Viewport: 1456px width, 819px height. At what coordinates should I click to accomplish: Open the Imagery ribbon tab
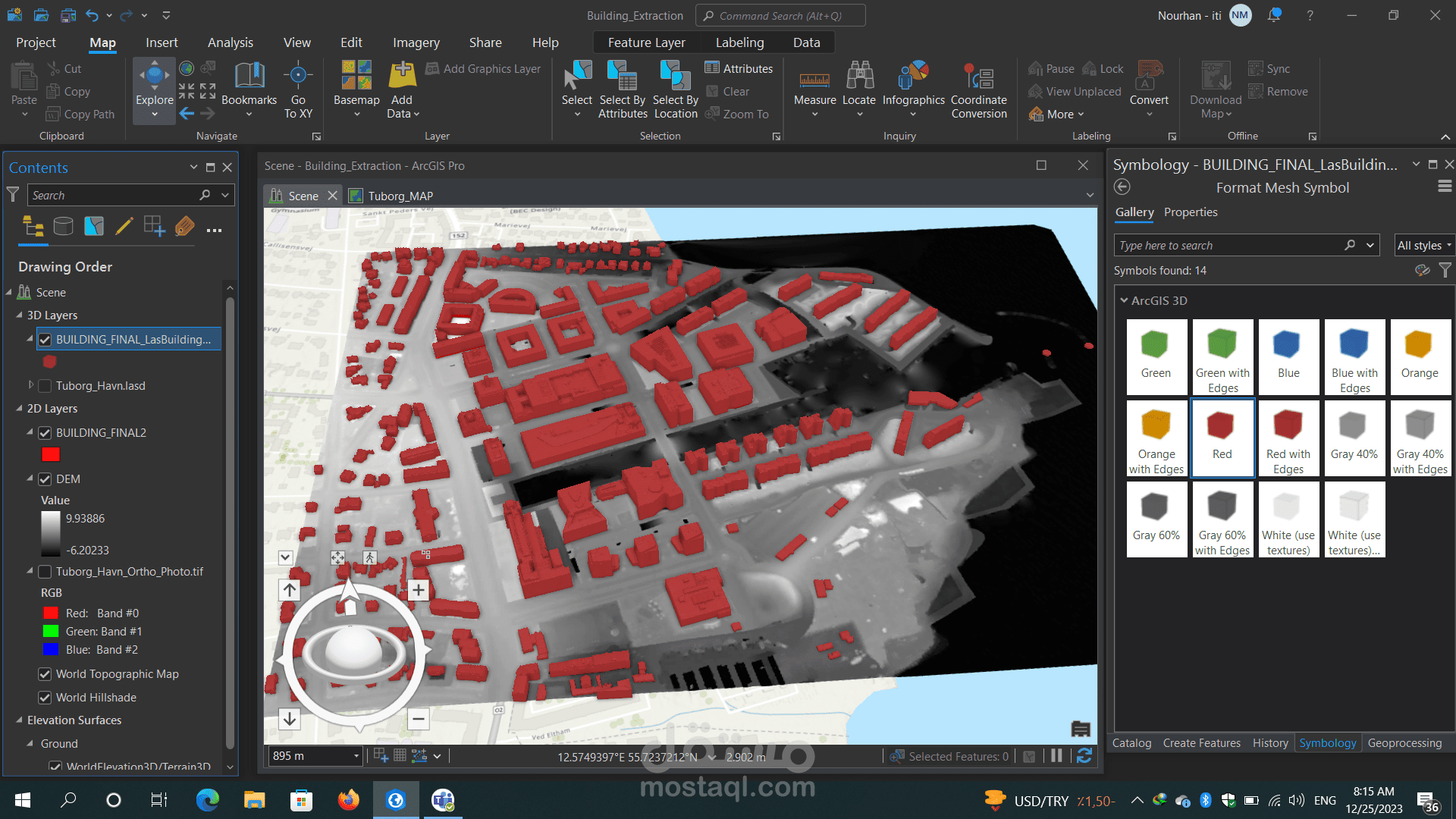[x=416, y=42]
